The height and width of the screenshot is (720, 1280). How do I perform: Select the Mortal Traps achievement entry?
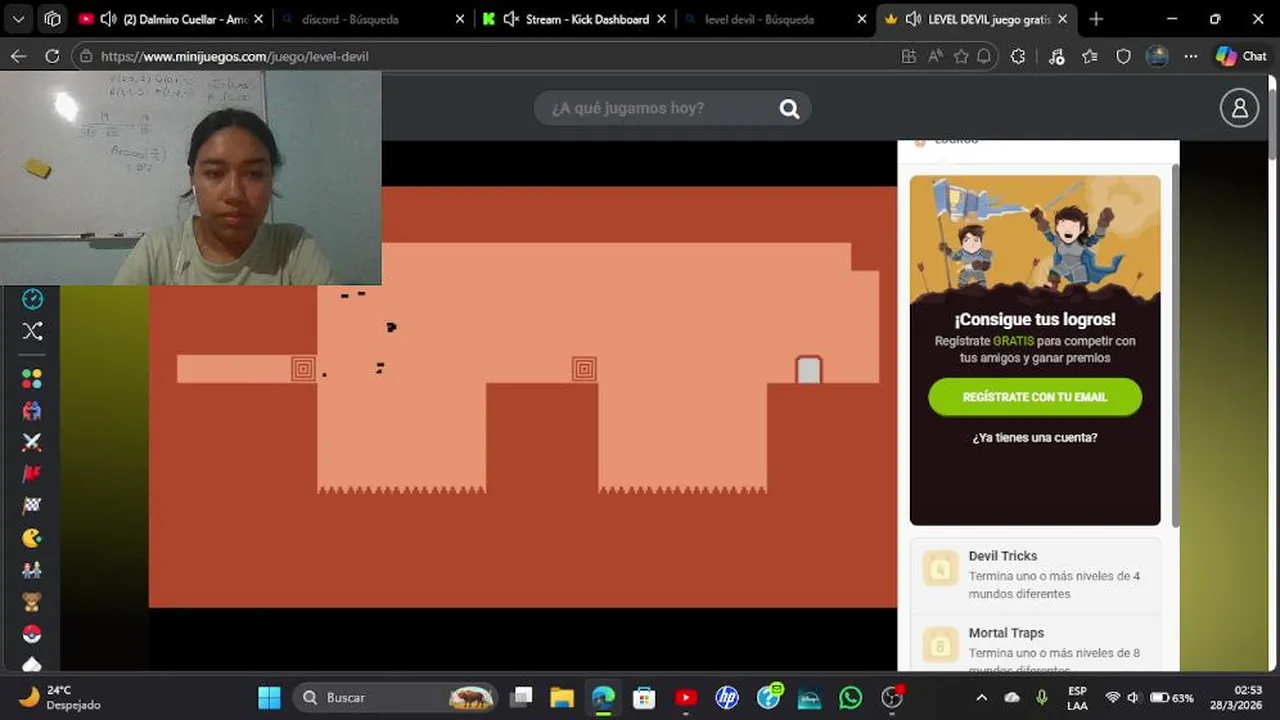[x=1035, y=645]
